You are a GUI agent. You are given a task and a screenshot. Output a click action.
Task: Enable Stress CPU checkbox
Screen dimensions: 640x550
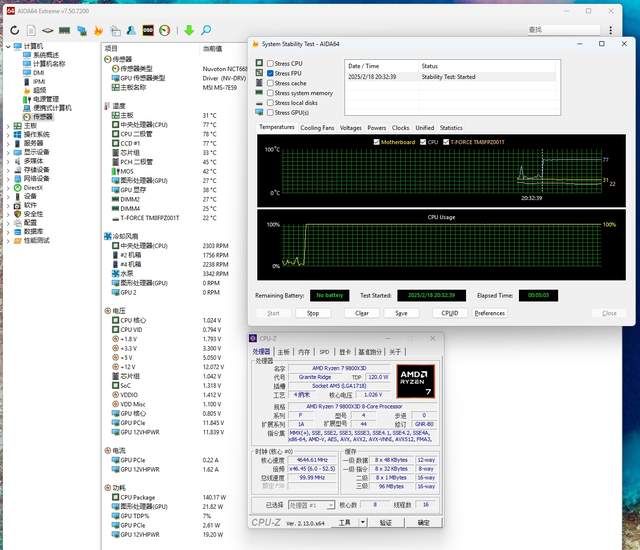(x=270, y=64)
